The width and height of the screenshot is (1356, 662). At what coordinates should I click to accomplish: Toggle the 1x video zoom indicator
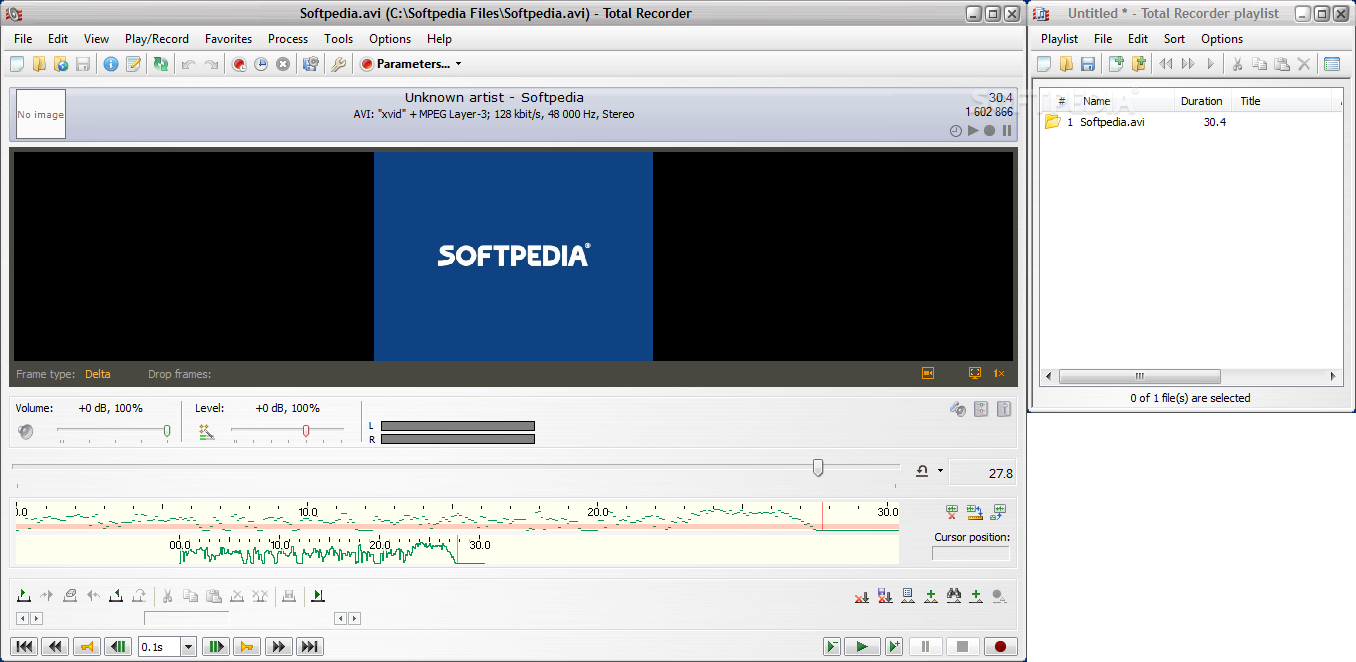pos(999,373)
